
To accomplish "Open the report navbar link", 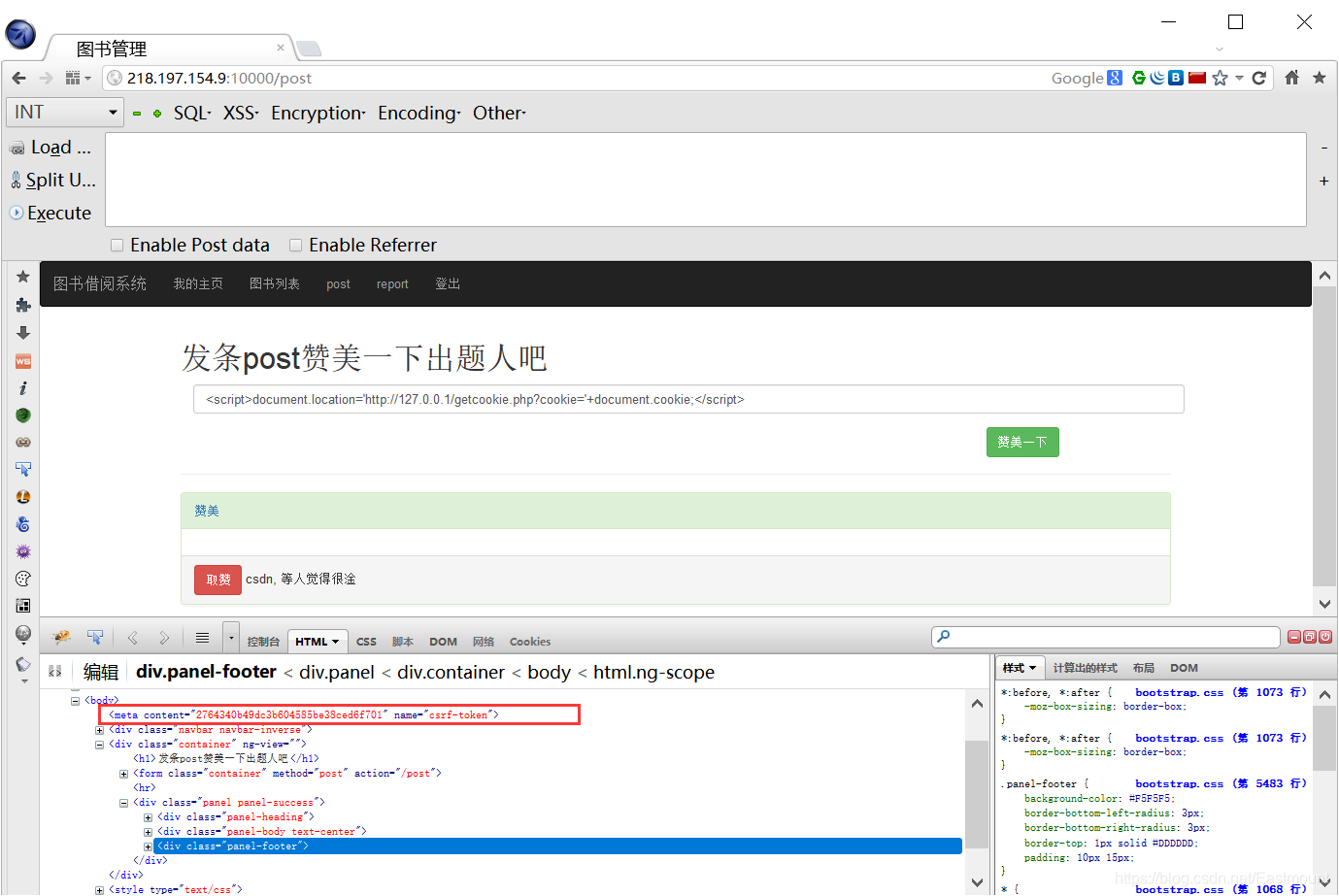I will click(392, 284).
